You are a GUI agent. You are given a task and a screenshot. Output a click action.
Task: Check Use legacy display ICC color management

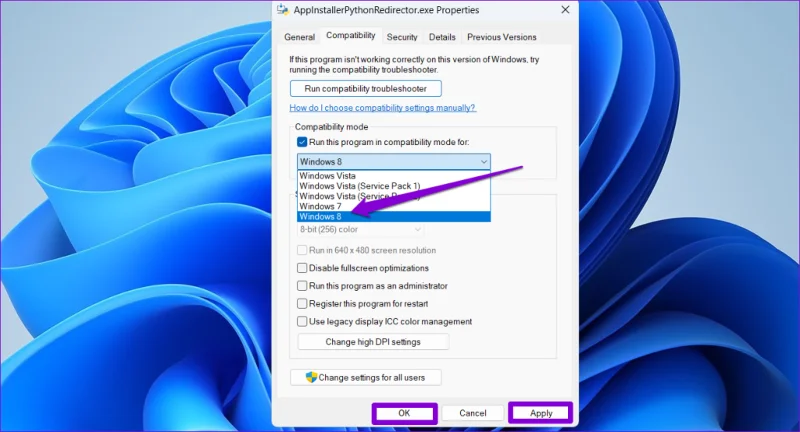pyautogui.click(x=302, y=321)
